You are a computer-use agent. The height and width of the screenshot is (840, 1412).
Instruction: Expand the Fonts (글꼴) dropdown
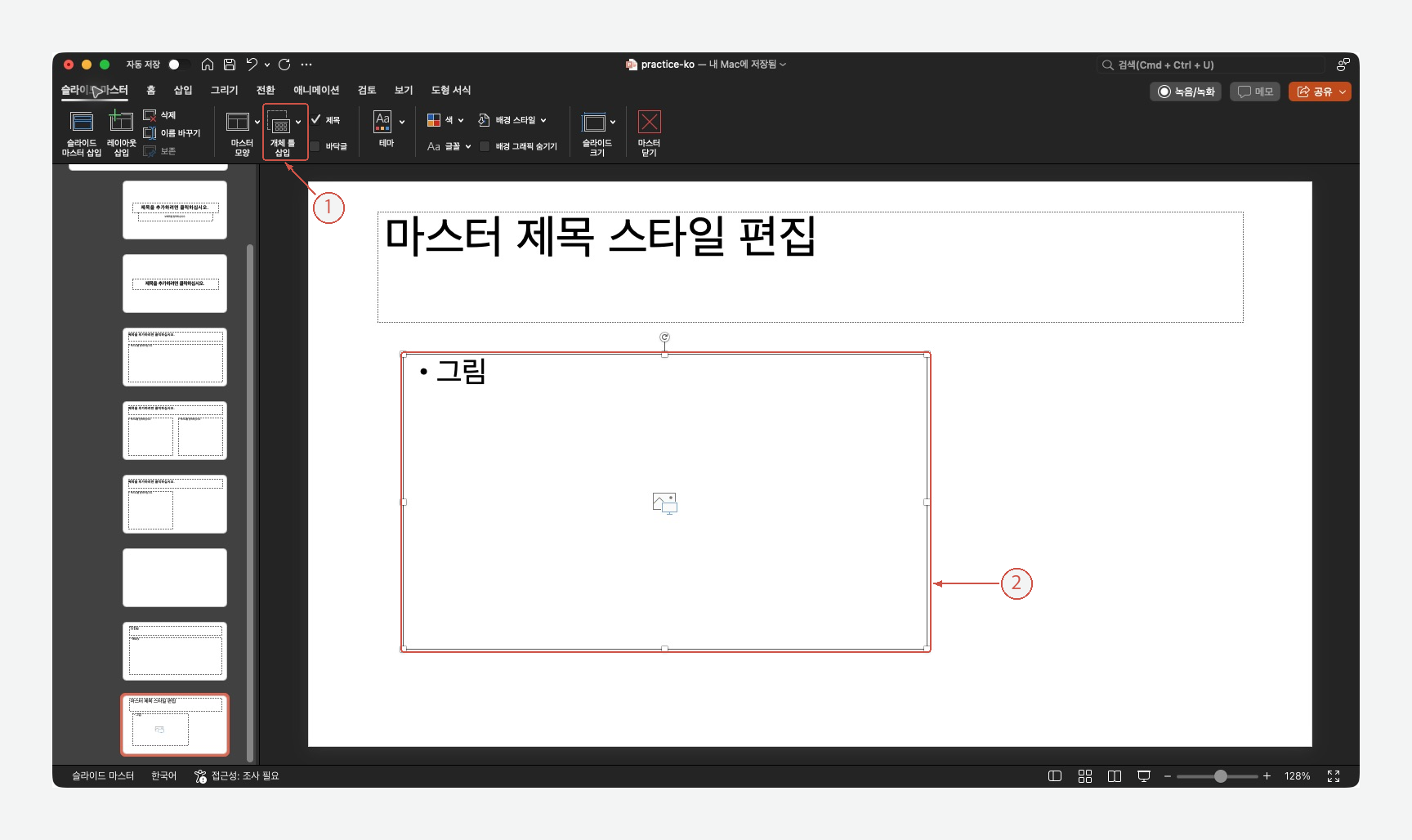pyautogui.click(x=468, y=146)
